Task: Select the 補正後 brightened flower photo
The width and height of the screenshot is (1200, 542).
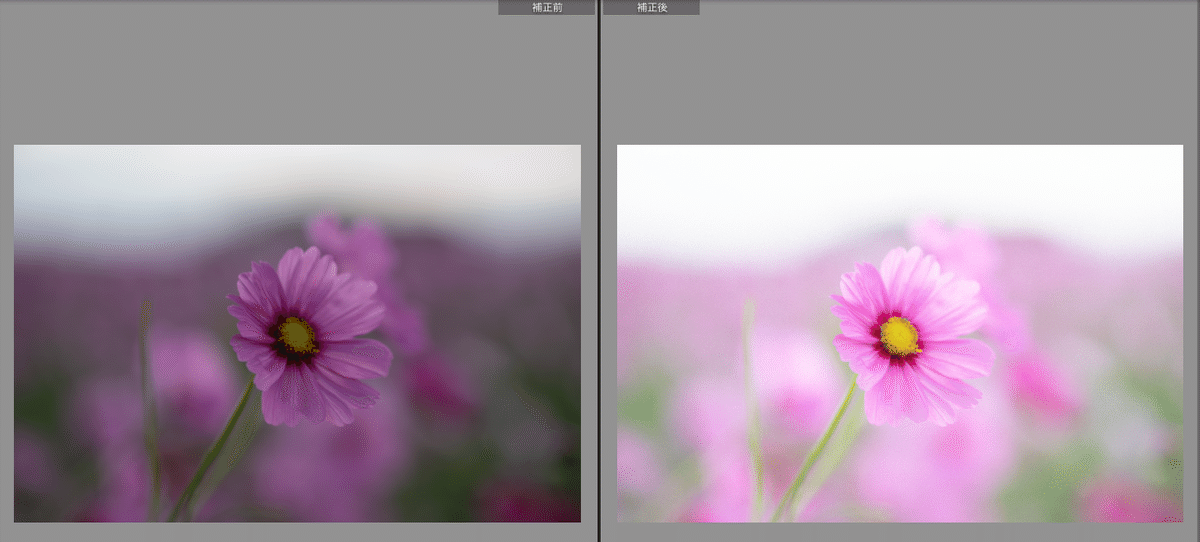Action: [900, 333]
